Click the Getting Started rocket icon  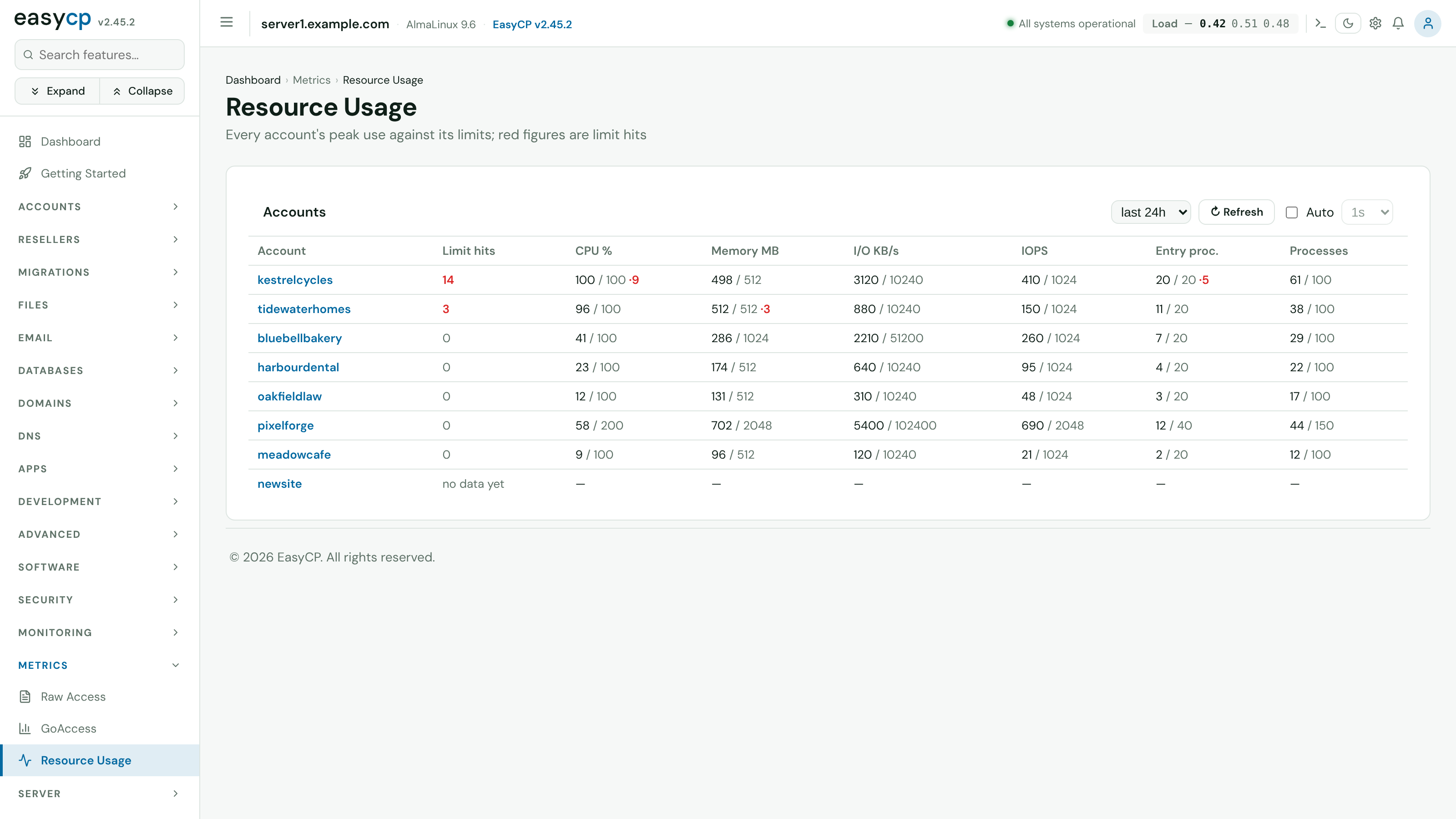pos(25,173)
